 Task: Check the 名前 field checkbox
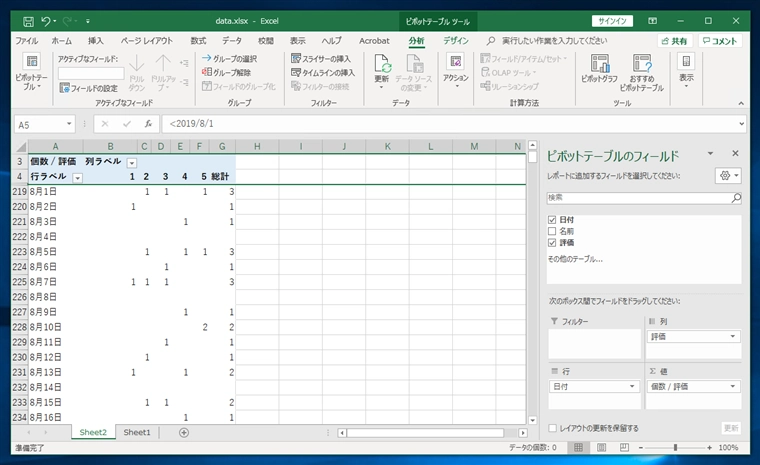pos(553,231)
